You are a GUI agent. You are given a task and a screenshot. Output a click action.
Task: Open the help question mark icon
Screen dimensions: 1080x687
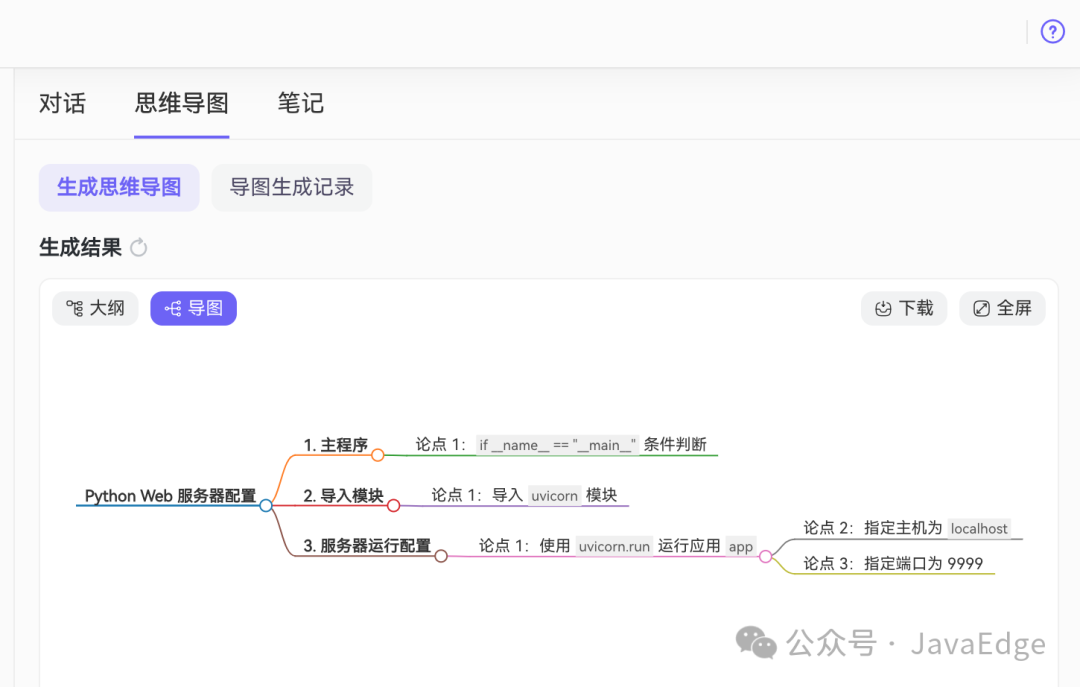(x=1052, y=31)
